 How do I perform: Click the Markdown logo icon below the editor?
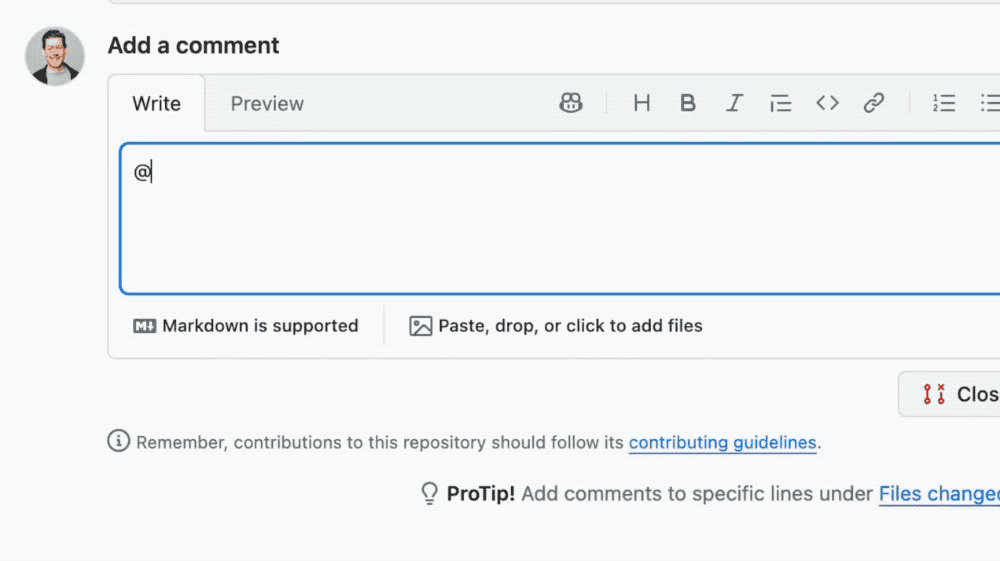145,326
